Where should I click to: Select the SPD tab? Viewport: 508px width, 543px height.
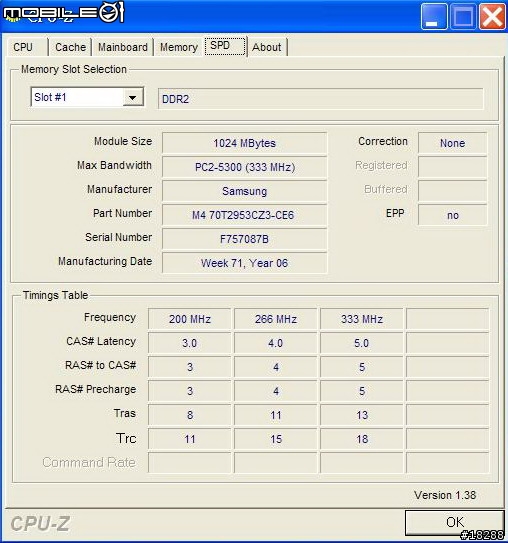pos(225,46)
